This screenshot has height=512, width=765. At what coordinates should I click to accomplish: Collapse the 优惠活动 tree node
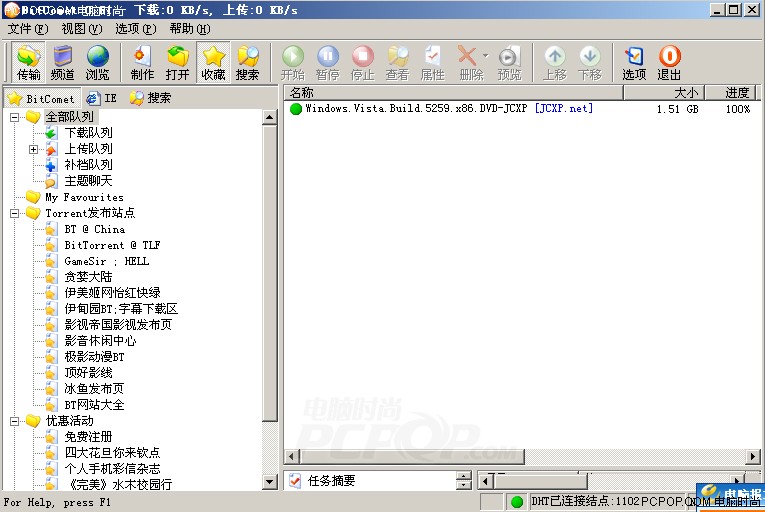click(15, 421)
